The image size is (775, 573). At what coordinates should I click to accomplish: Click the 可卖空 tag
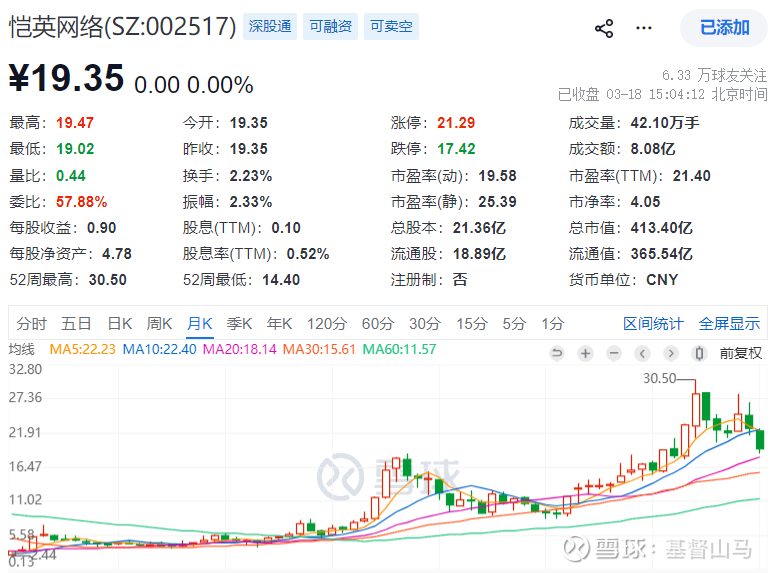click(x=391, y=26)
